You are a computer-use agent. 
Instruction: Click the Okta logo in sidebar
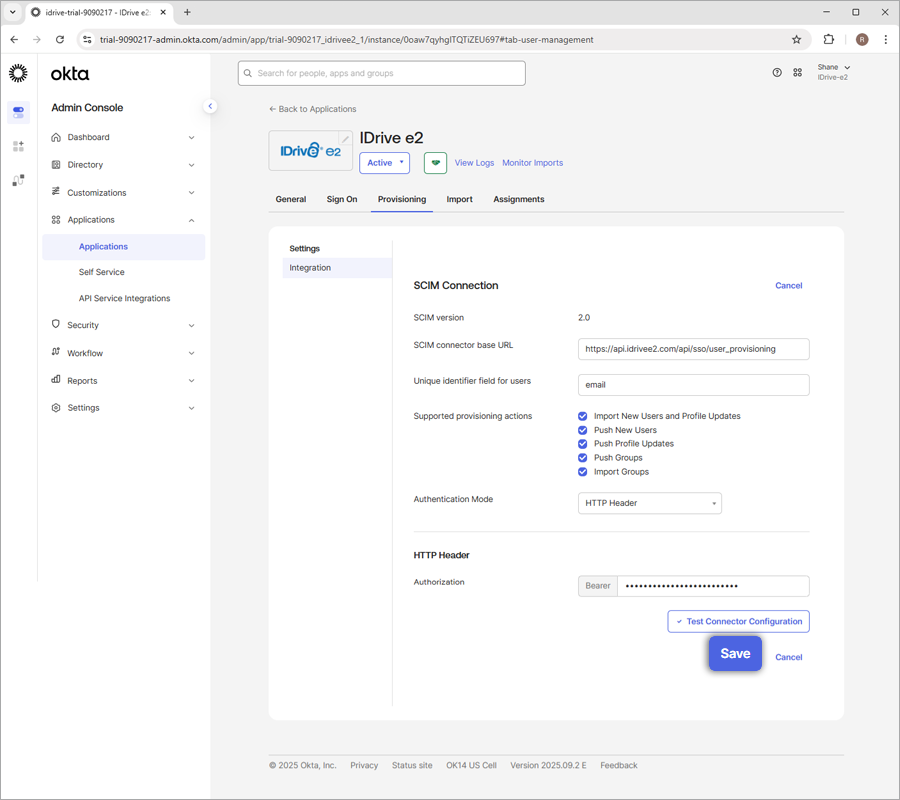(70, 73)
